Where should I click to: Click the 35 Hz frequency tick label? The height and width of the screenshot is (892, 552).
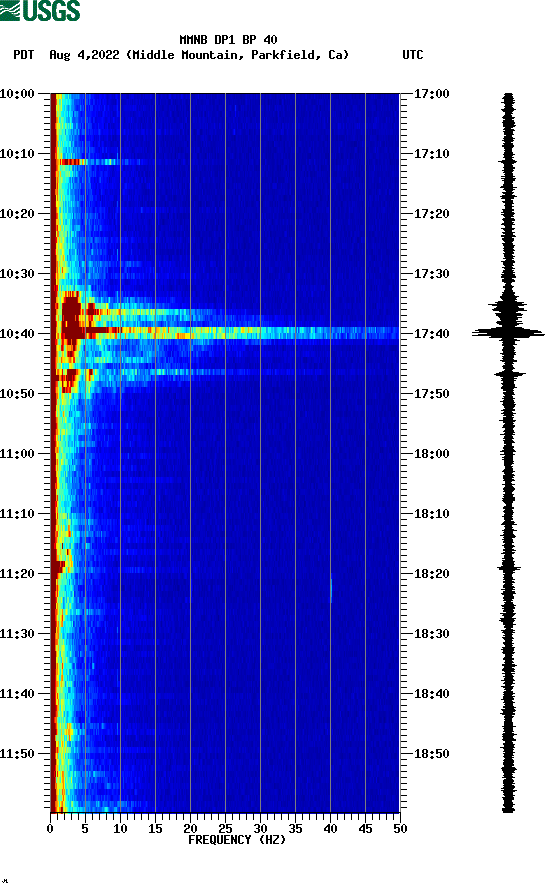295,829
